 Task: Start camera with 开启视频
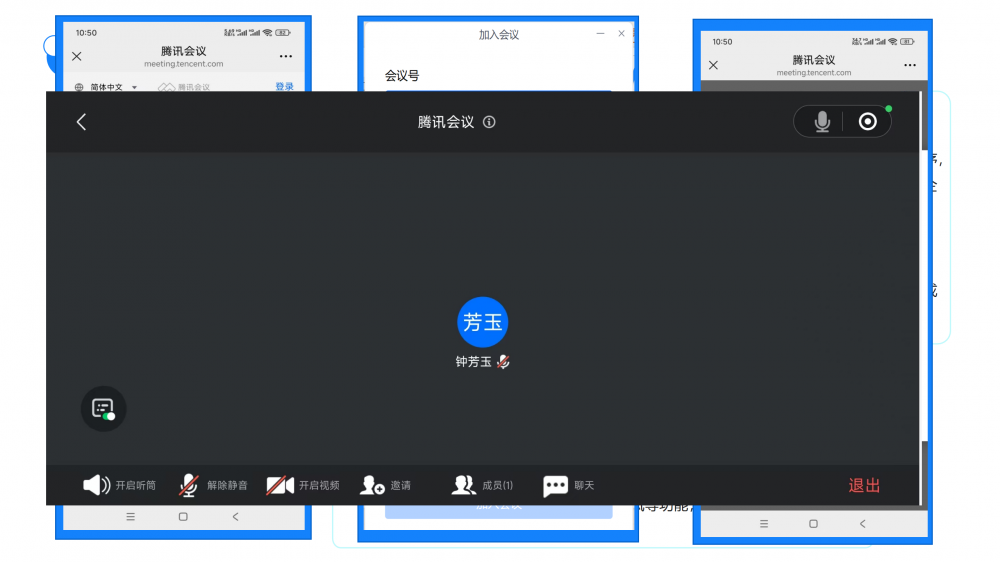(x=303, y=485)
